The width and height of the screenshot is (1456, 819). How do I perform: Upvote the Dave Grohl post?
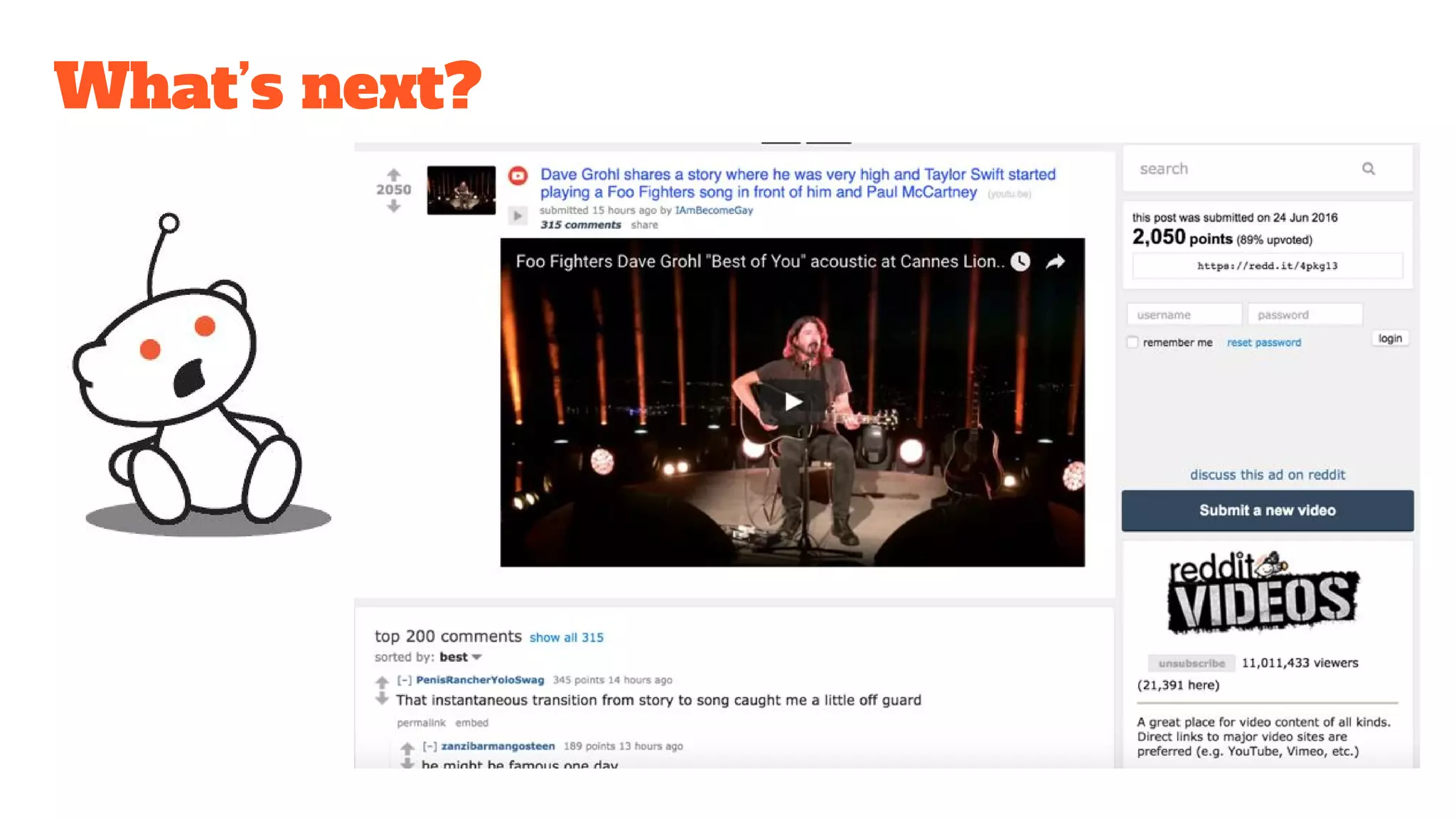(x=393, y=174)
